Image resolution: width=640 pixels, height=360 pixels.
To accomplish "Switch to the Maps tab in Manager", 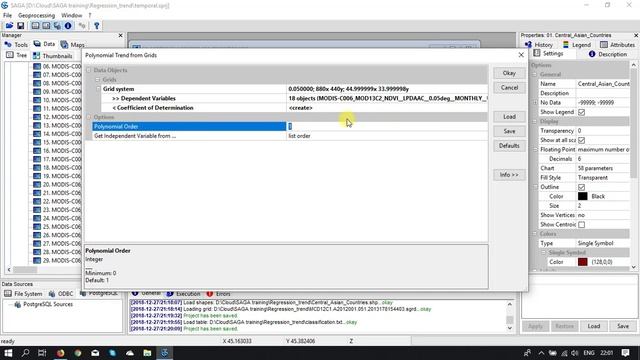I will click(x=73, y=44).
